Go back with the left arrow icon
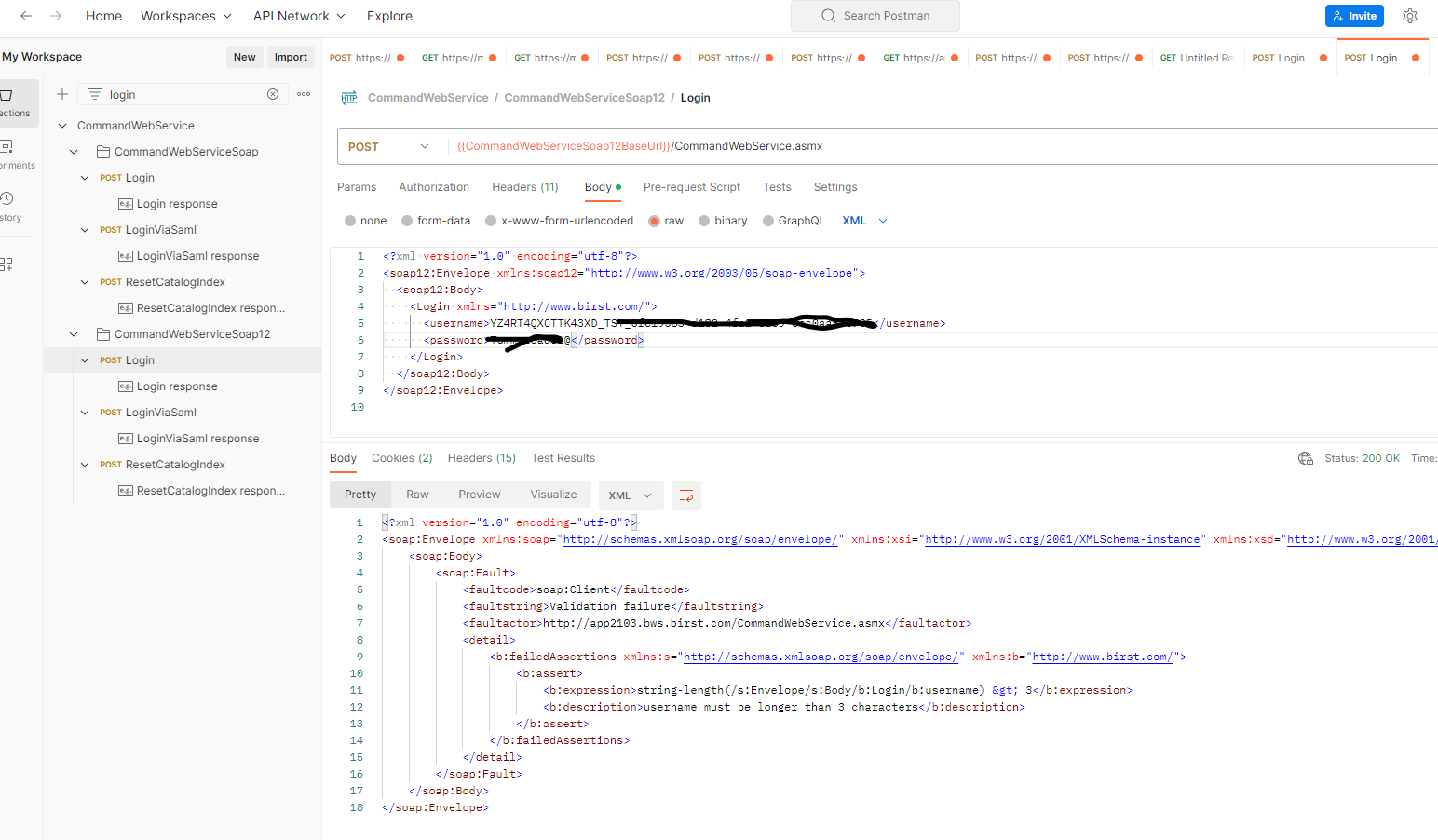 (26, 16)
